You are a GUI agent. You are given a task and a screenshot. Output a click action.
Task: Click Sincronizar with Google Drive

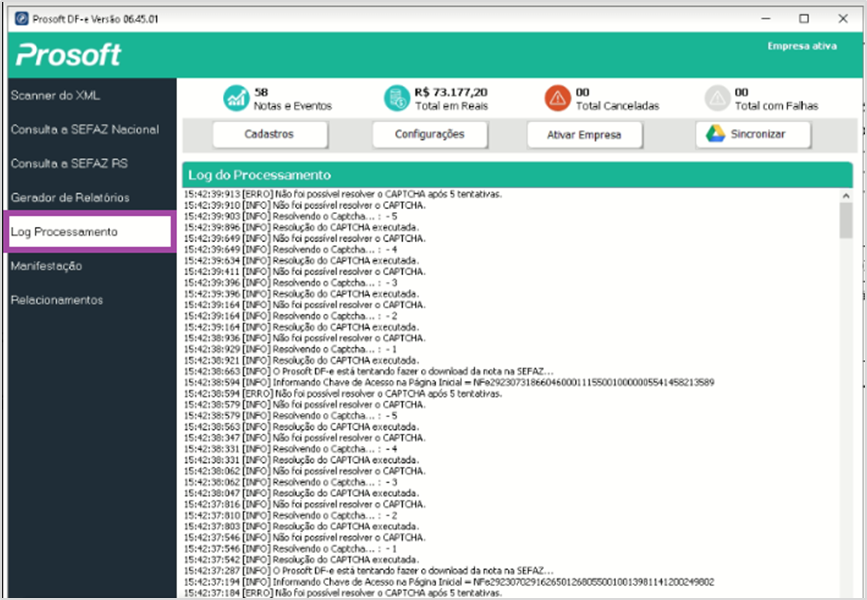coord(753,134)
